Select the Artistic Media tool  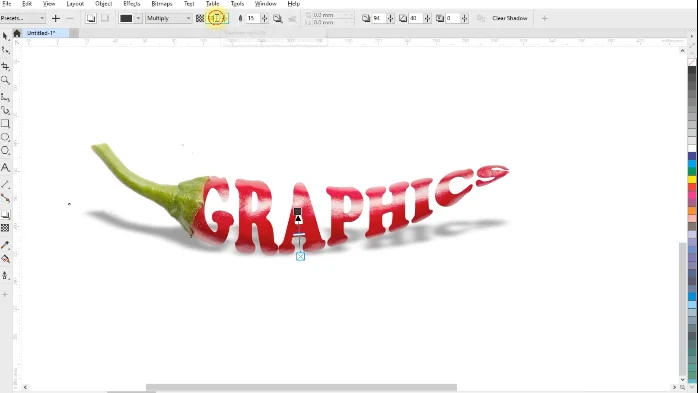tap(5, 110)
